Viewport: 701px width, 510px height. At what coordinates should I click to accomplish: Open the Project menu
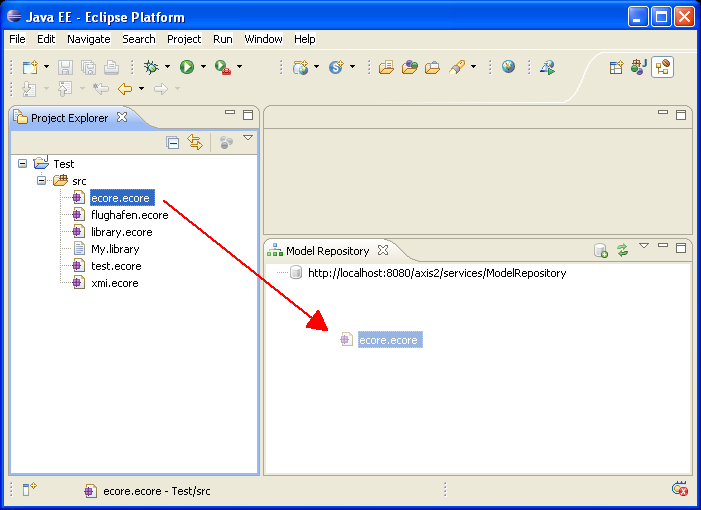coord(184,39)
